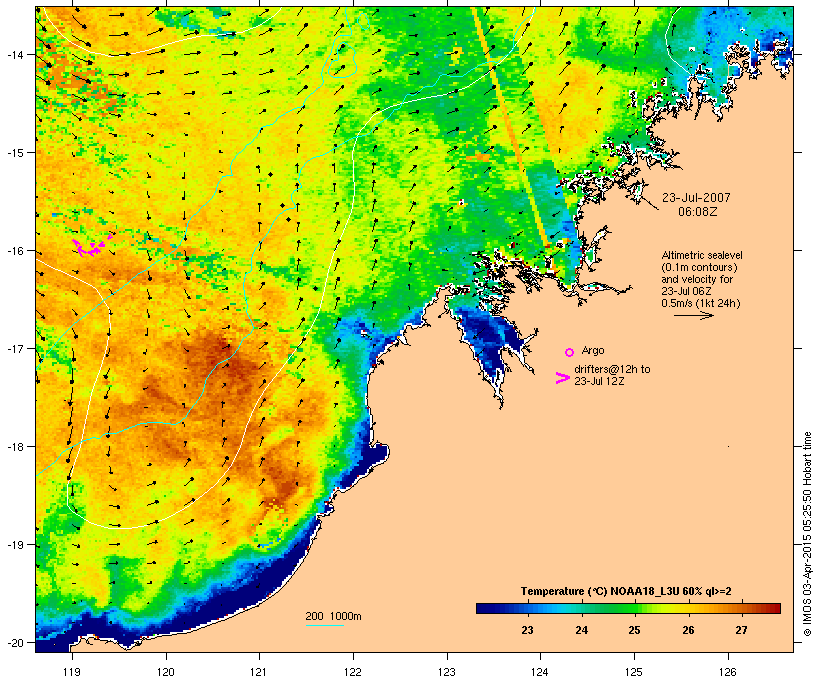Click the longitude axis label 125

[634, 672]
